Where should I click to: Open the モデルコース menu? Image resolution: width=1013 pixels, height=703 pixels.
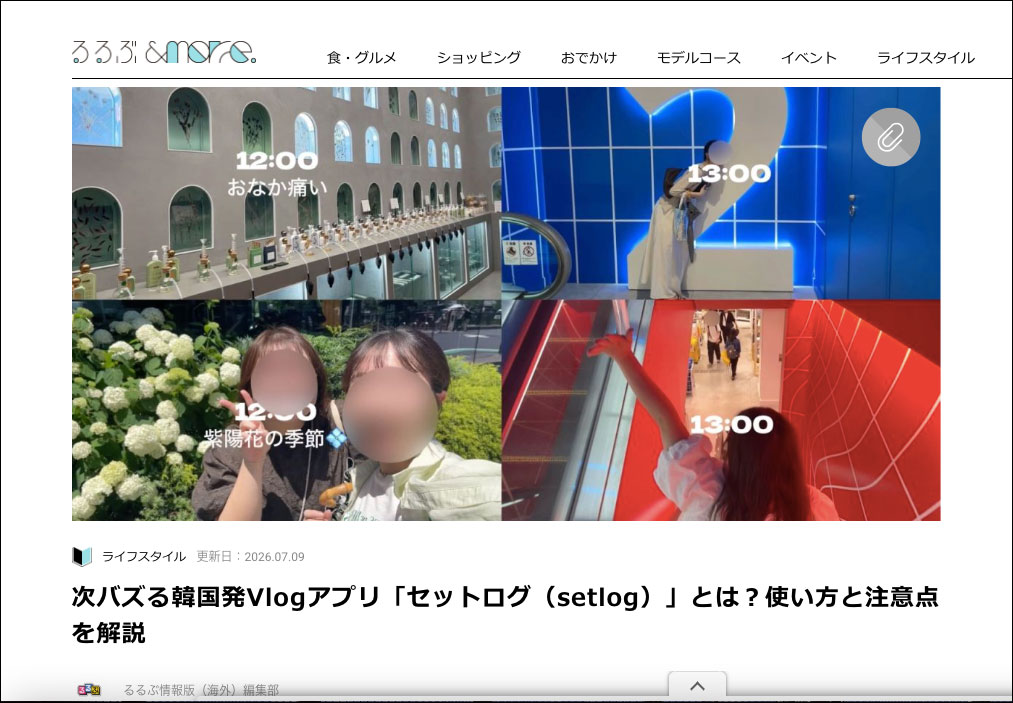[698, 58]
